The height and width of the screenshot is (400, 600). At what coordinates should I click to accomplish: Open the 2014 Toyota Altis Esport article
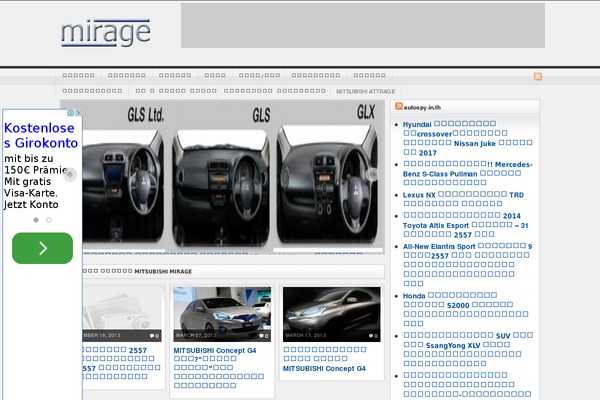point(465,225)
